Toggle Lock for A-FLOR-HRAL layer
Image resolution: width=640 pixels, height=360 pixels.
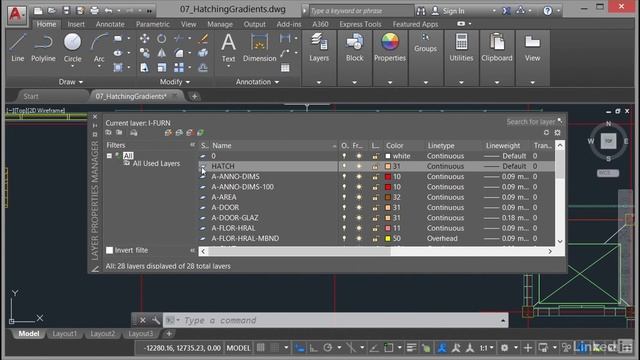click(x=375, y=228)
